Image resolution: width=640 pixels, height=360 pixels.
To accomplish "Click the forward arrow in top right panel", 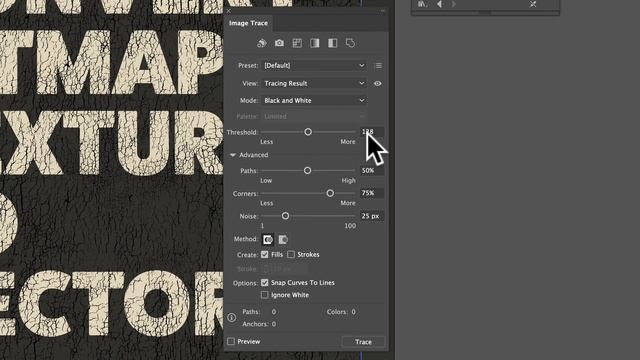I will tap(453, 4).
